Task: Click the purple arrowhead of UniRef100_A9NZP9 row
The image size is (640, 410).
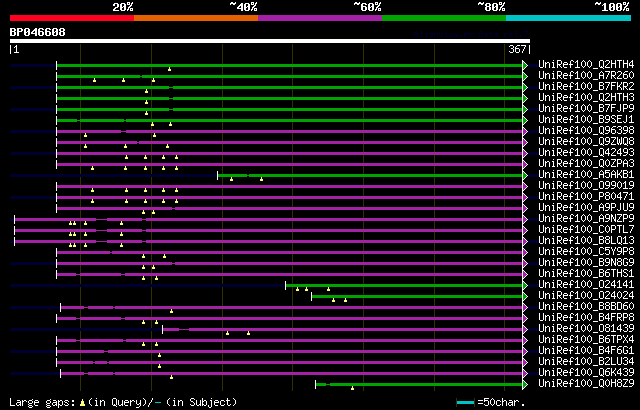Action: (525, 219)
